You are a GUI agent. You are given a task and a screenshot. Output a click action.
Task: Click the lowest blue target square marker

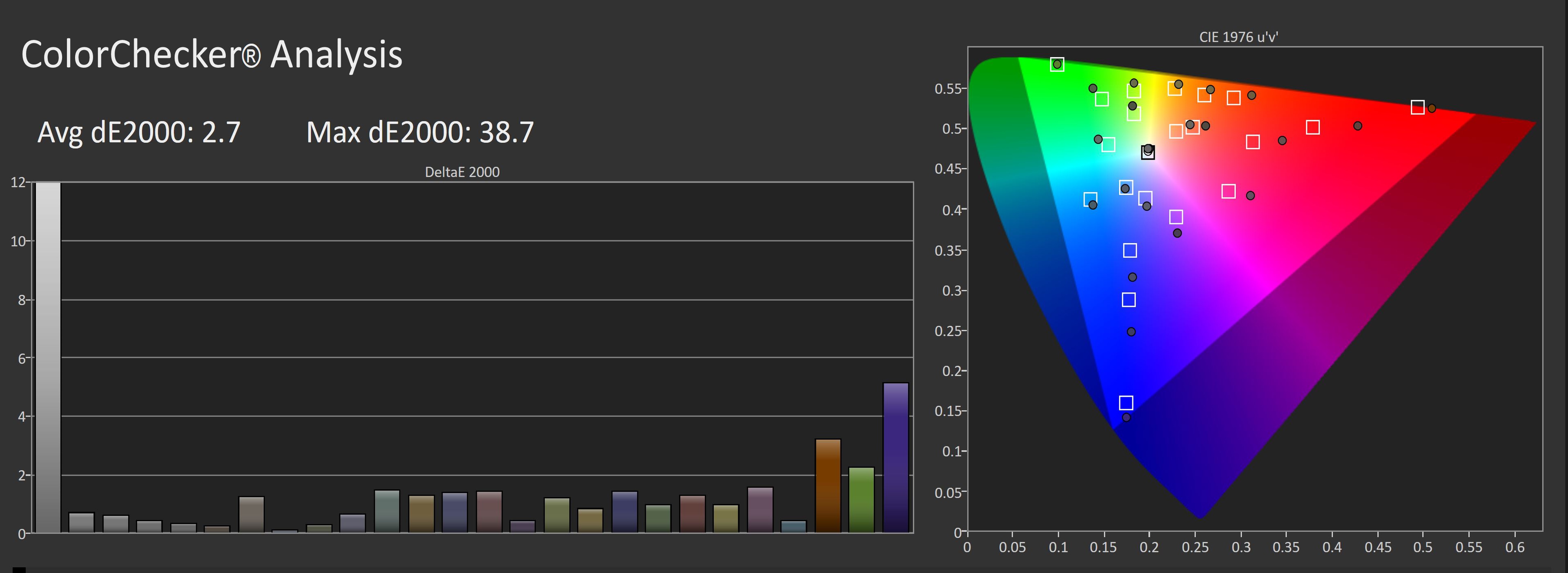click(1126, 403)
